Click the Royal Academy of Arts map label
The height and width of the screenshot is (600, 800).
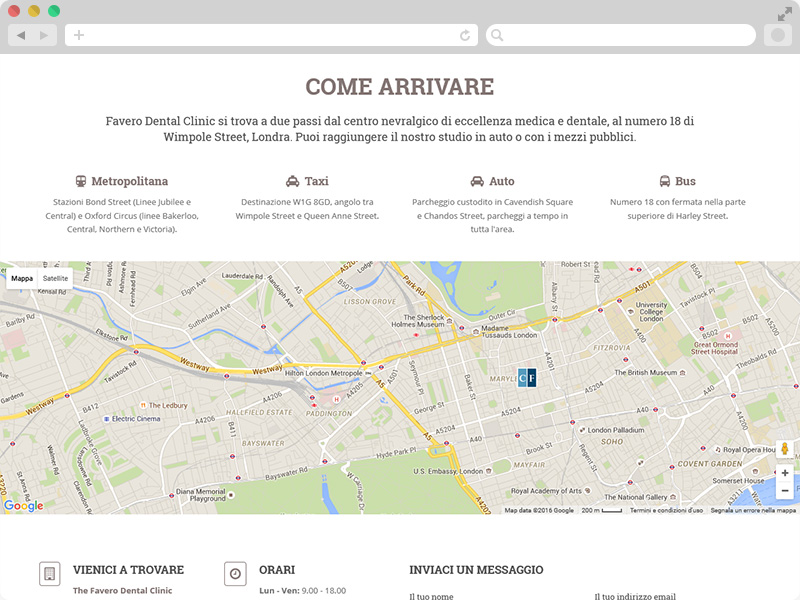[546, 491]
